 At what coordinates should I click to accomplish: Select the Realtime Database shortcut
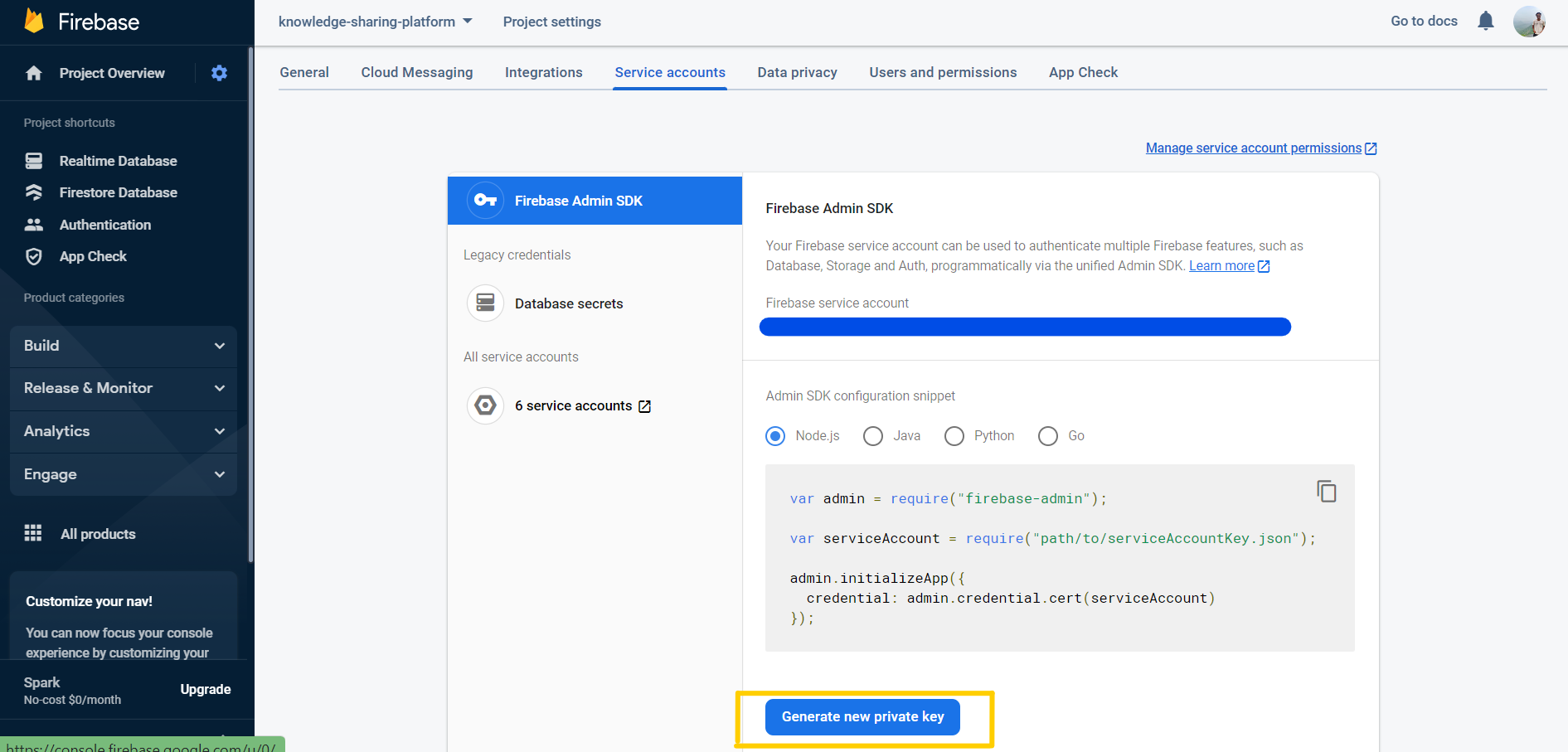[118, 160]
